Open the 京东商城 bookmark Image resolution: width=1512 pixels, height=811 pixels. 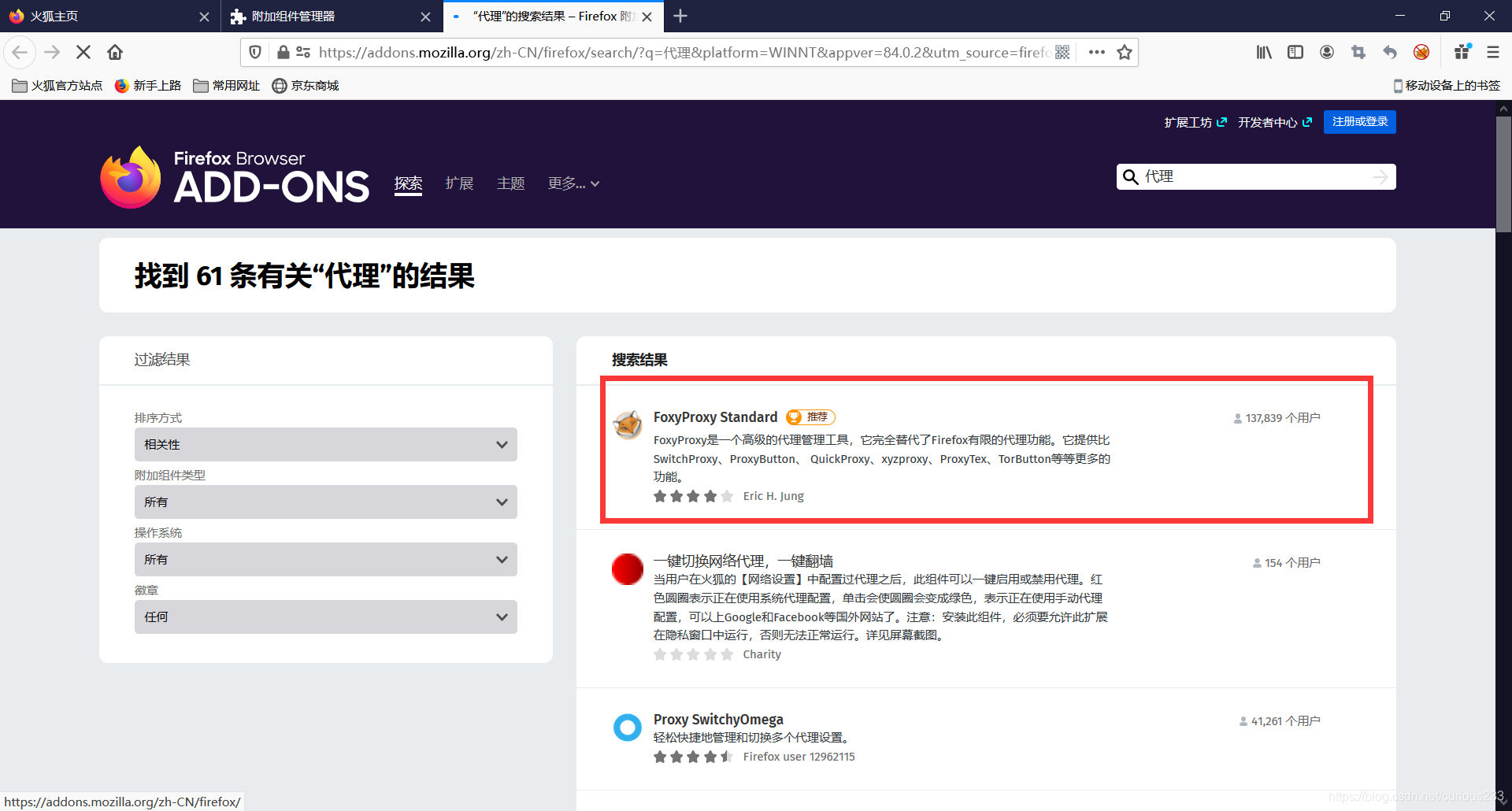(x=306, y=85)
